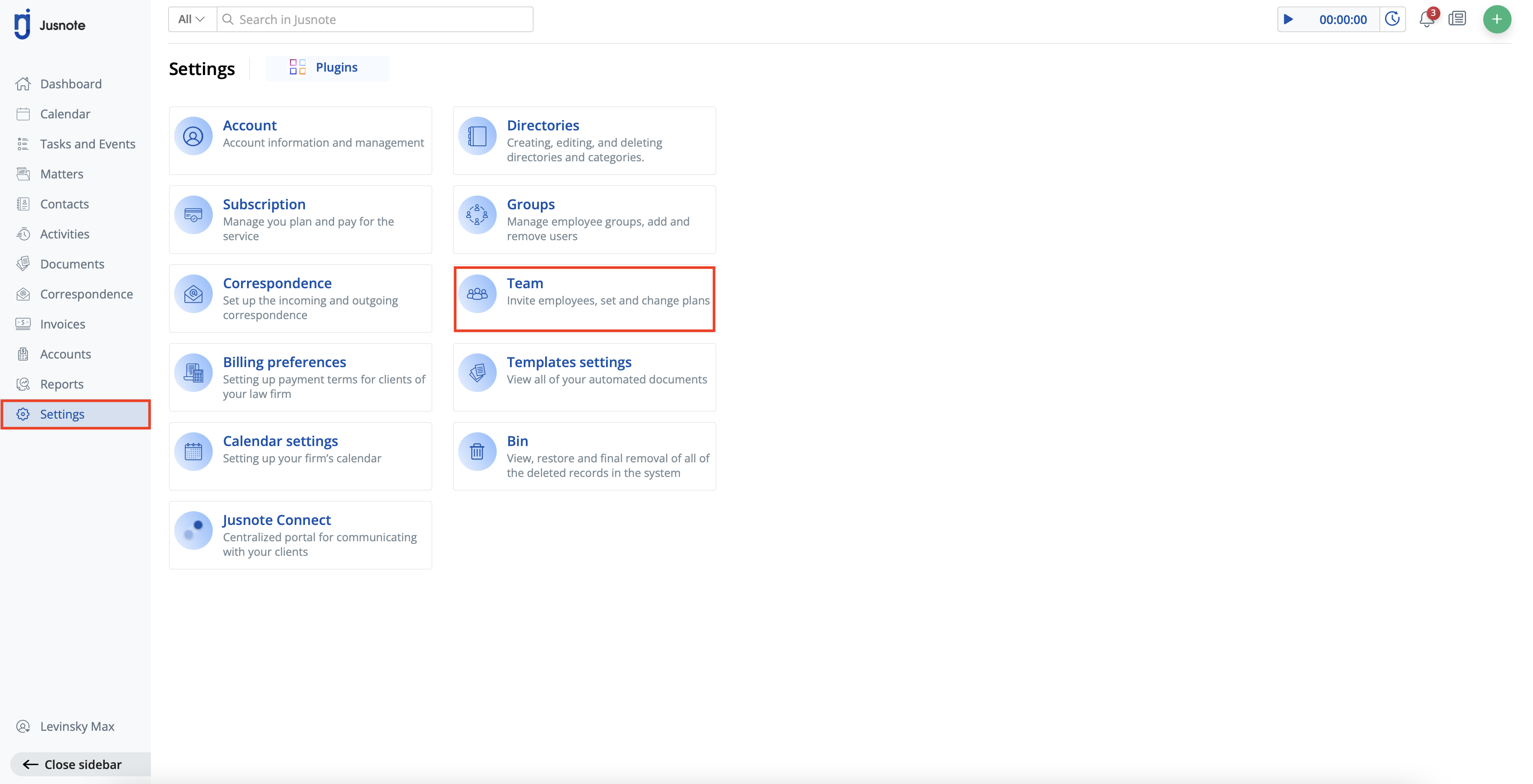Go to Tasks and Events
This screenshot has width=1533, height=784.
(x=88, y=144)
